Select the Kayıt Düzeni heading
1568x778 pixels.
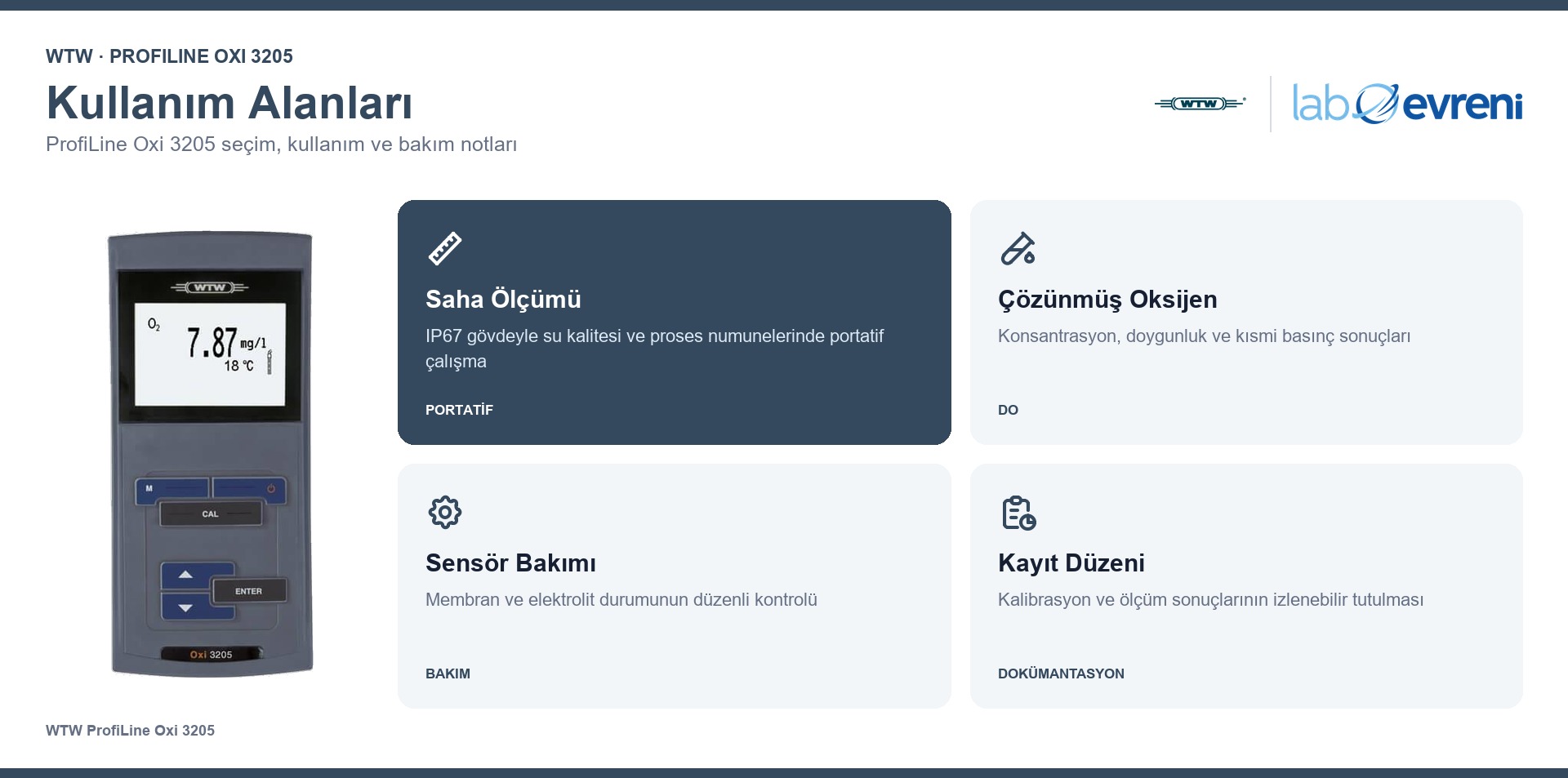[1071, 563]
